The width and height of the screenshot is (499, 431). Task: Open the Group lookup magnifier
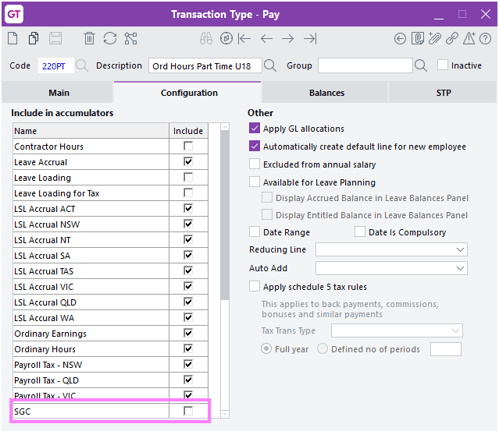(x=421, y=65)
